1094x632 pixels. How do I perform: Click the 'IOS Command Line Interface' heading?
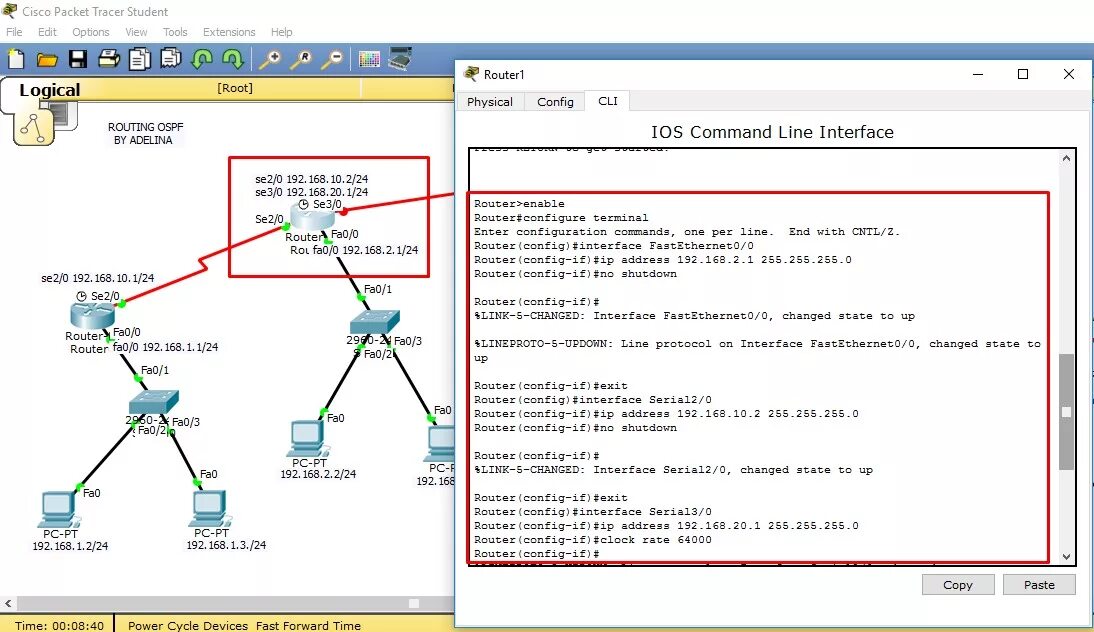point(772,132)
